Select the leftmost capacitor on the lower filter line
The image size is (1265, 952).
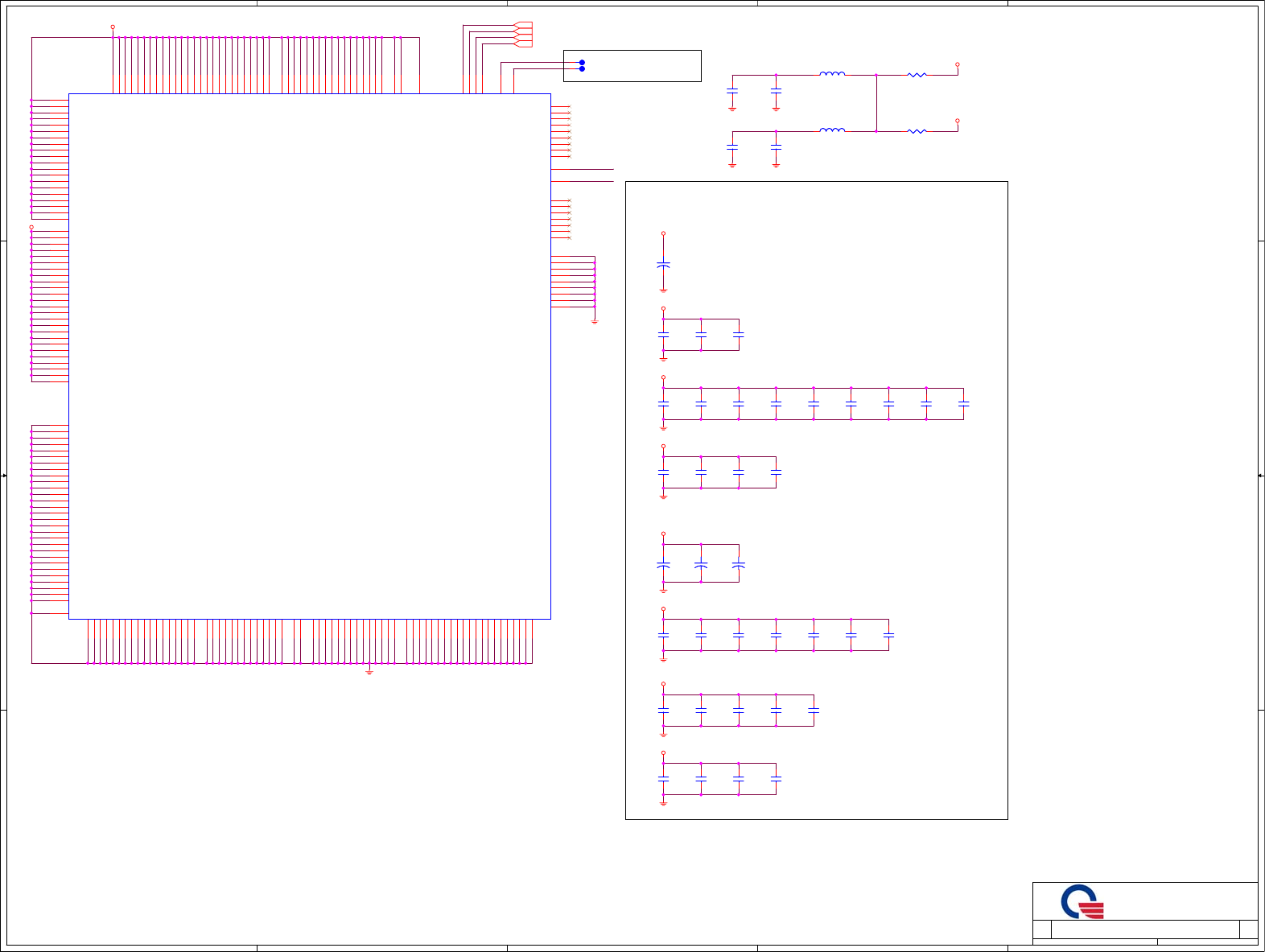pyautogui.click(x=732, y=147)
